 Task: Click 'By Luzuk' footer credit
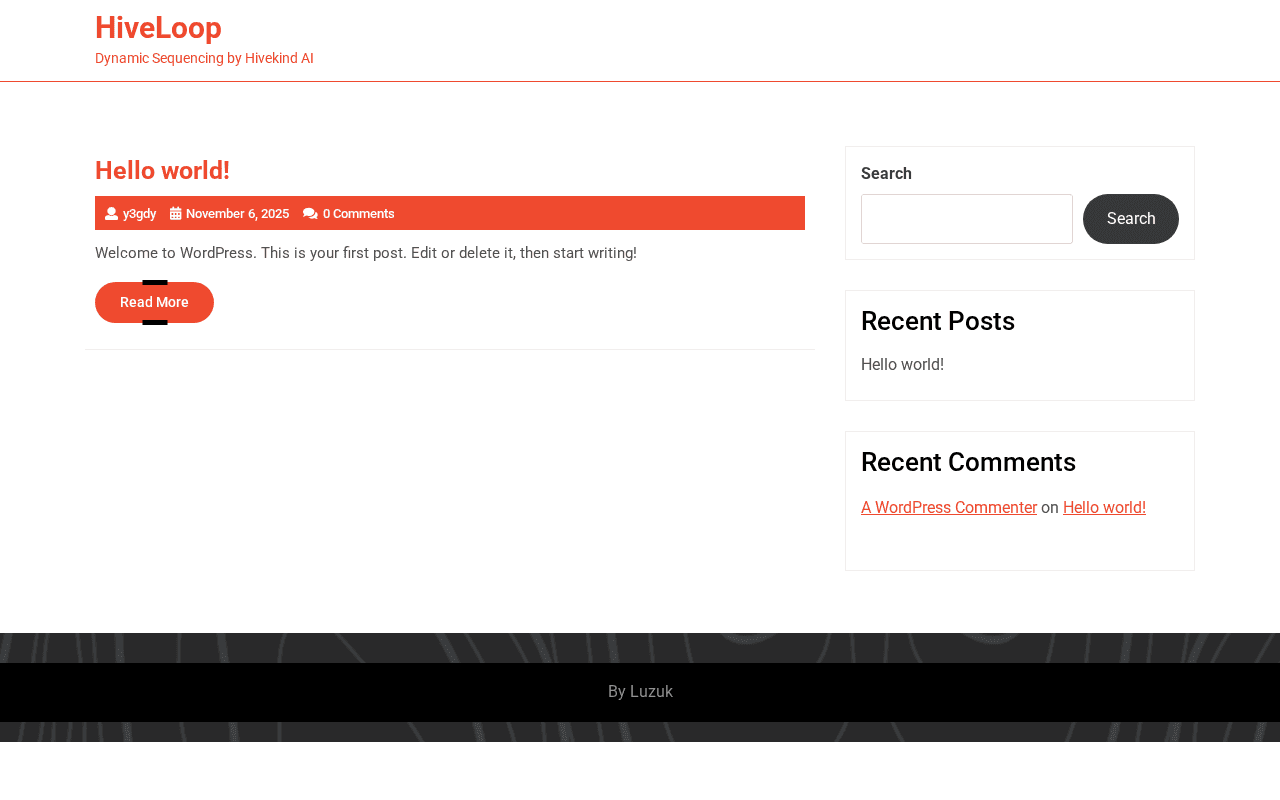pyautogui.click(x=640, y=692)
